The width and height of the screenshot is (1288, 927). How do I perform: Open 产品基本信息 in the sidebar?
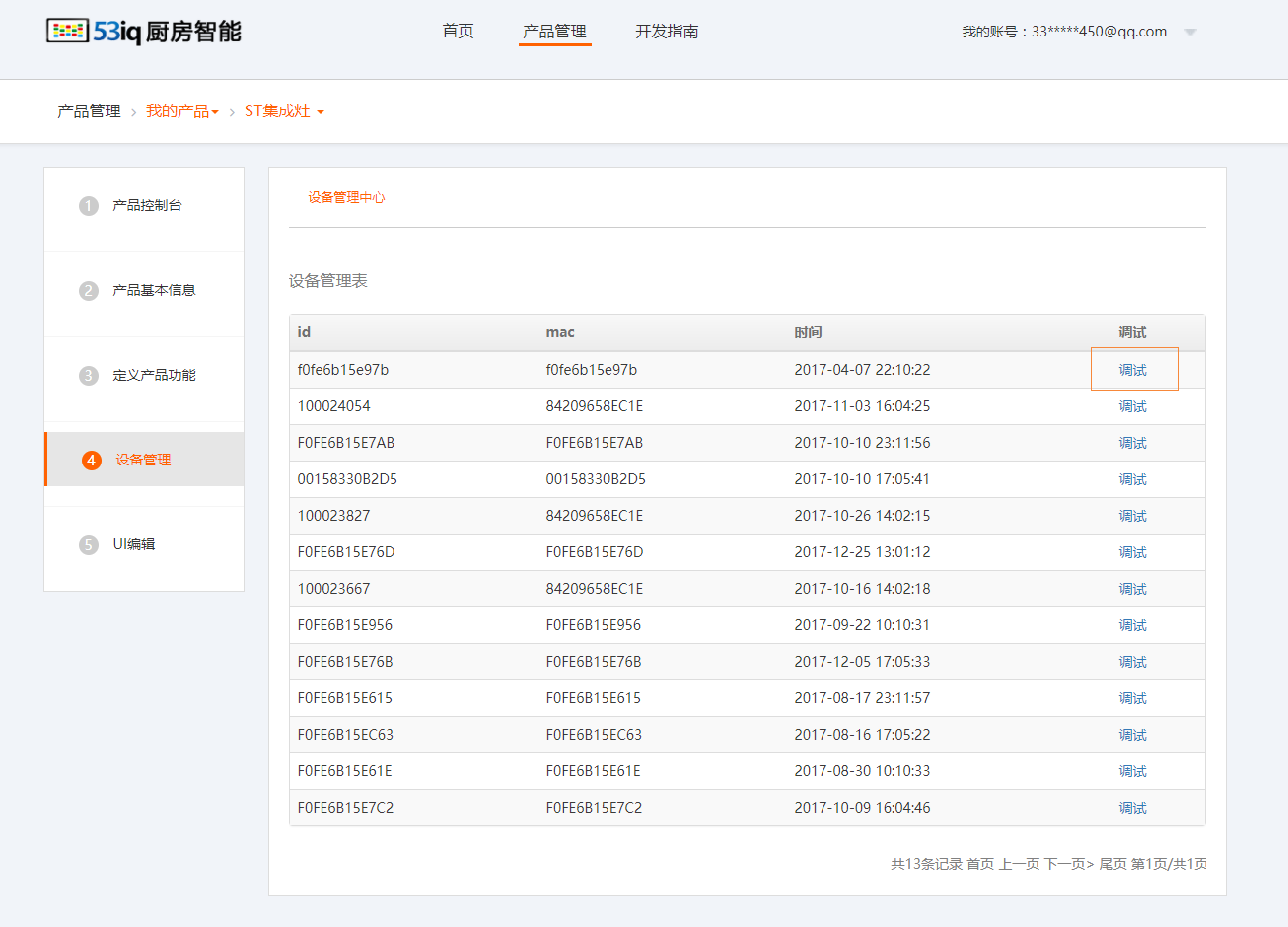[x=154, y=291]
